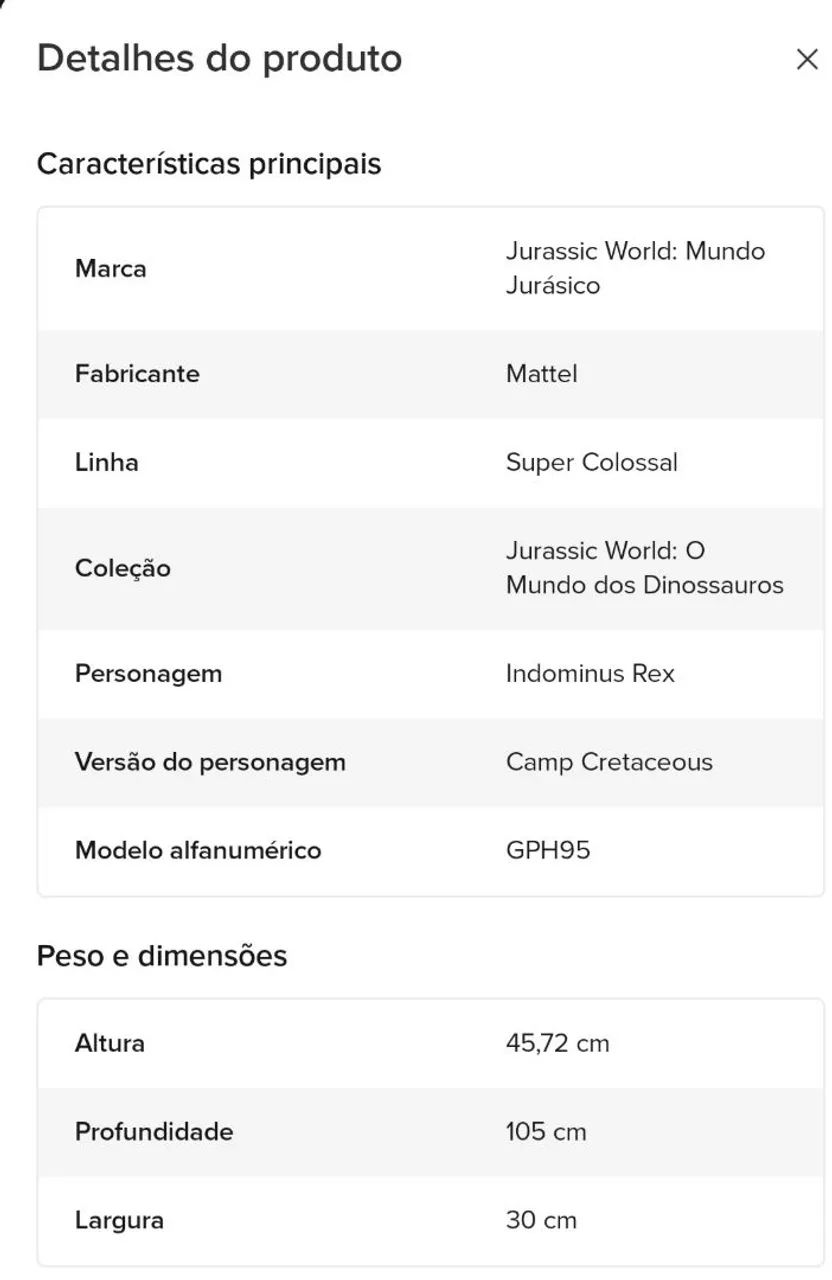Click the GPH95 model code

[x=548, y=851]
